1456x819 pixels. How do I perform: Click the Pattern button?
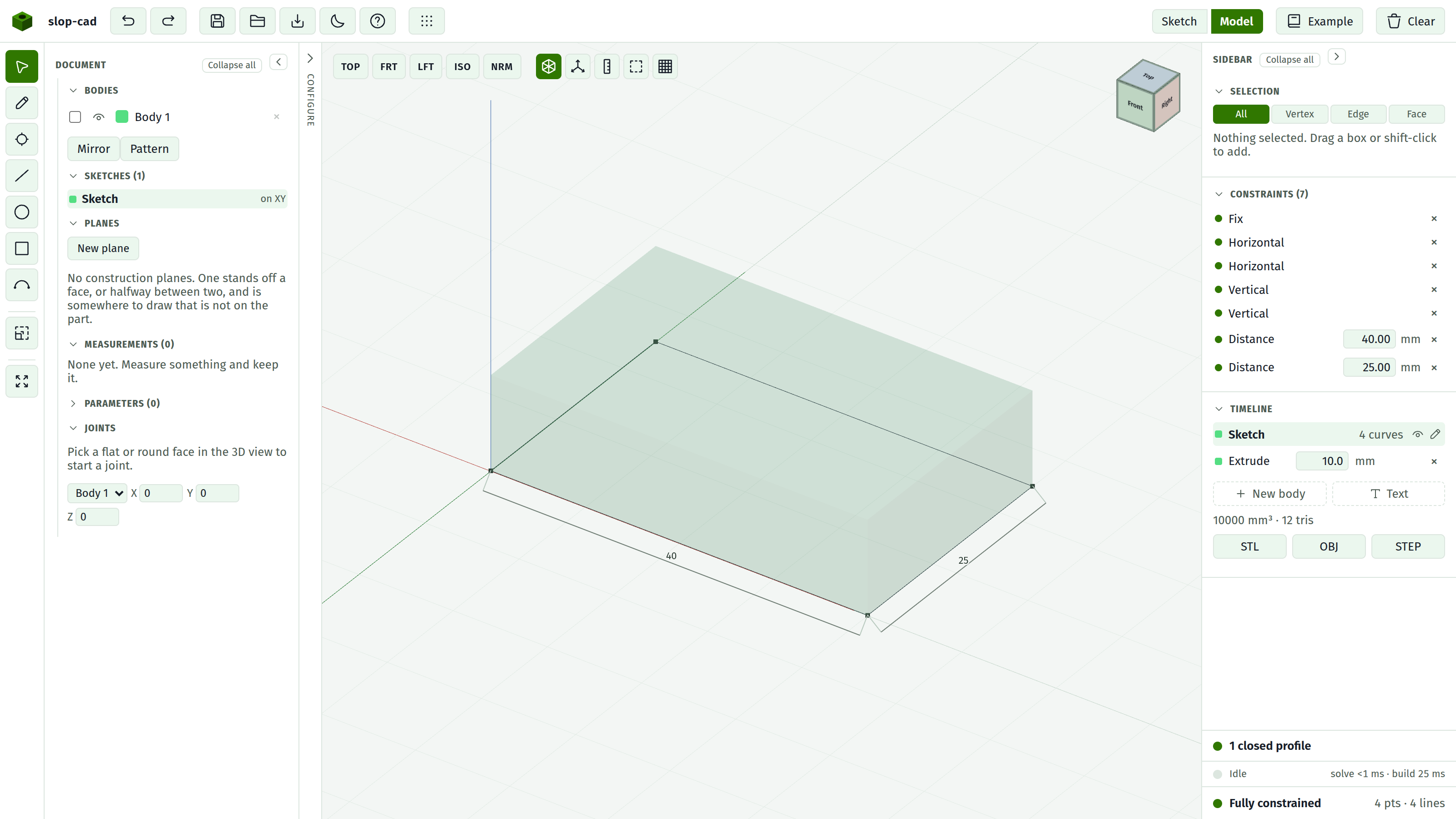(149, 149)
